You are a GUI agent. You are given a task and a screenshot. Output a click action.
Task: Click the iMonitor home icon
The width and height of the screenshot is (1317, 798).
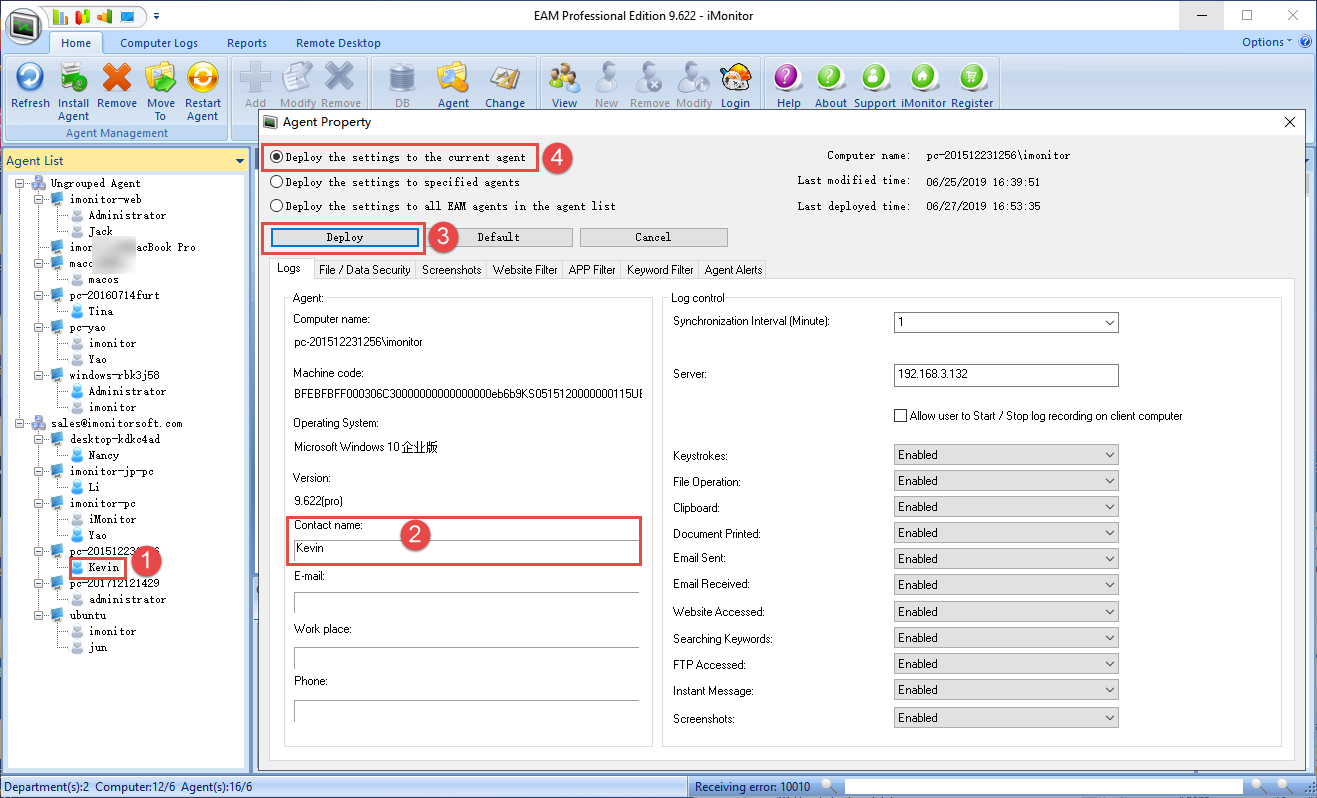coord(923,78)
